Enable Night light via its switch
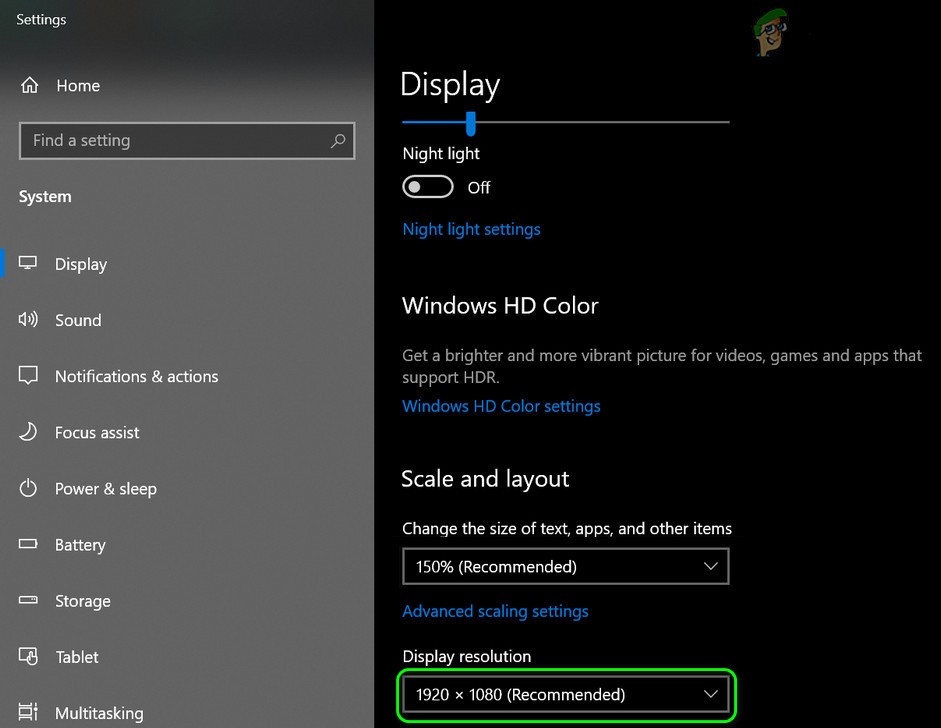 pos(427,187)
